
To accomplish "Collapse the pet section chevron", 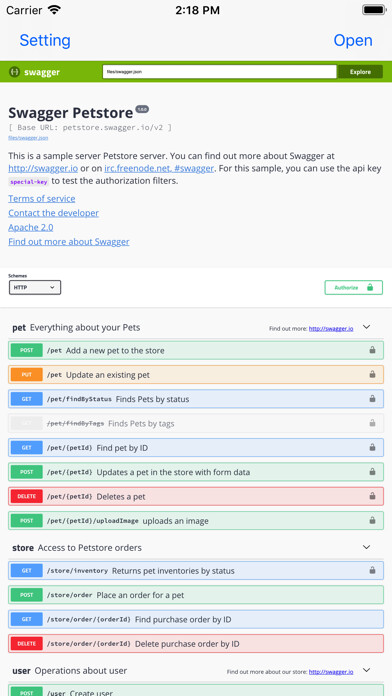I will pos(366,327).
